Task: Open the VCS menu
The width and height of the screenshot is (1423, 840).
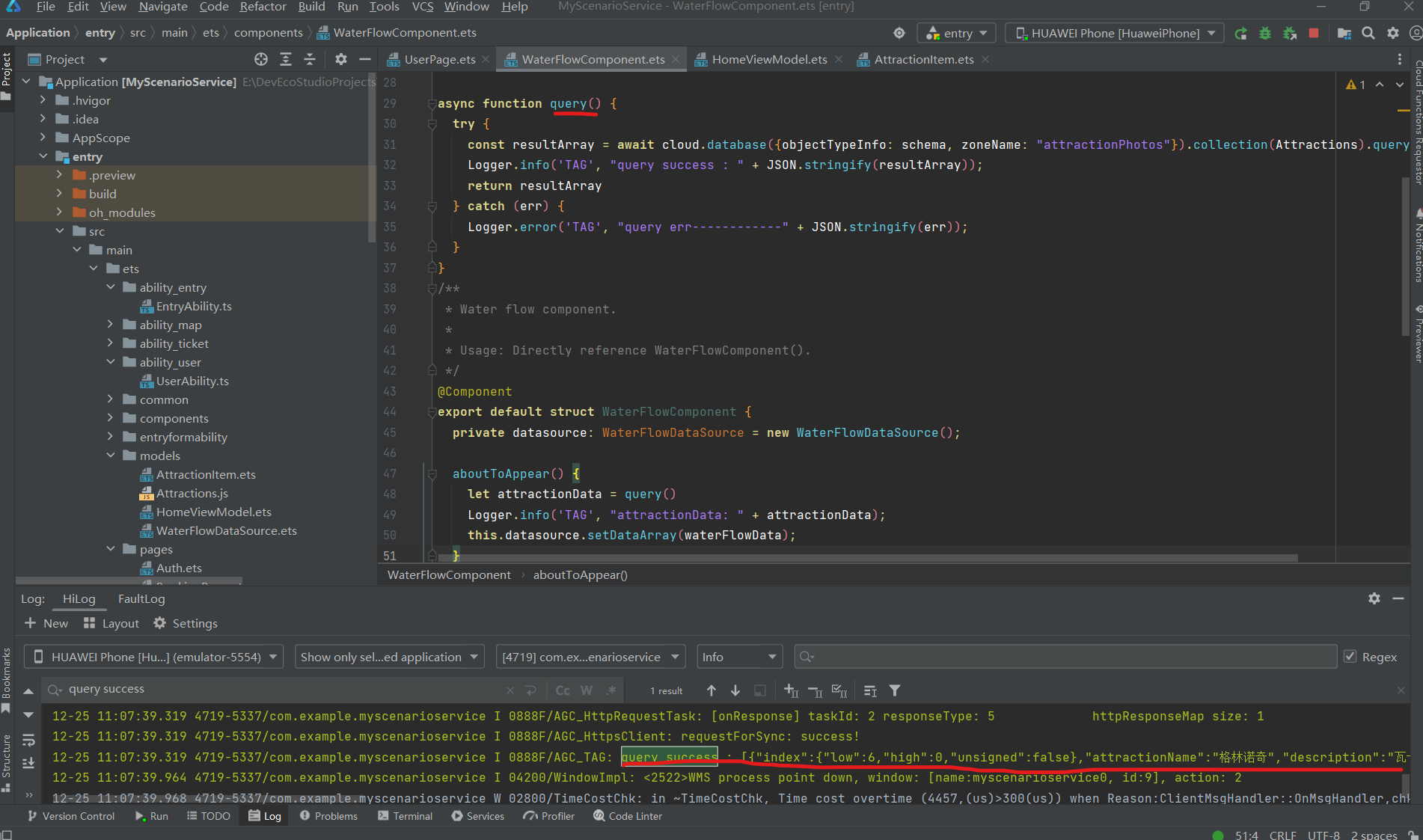Action: coord(423,7)
